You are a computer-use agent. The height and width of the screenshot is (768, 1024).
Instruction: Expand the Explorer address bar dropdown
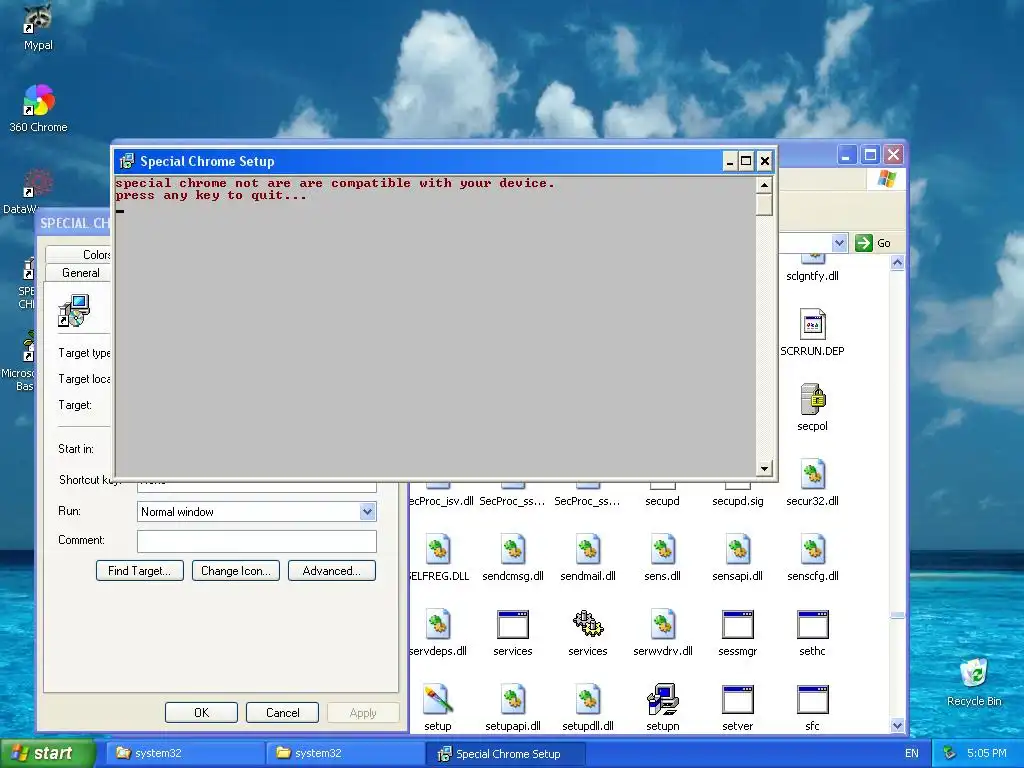839,243
